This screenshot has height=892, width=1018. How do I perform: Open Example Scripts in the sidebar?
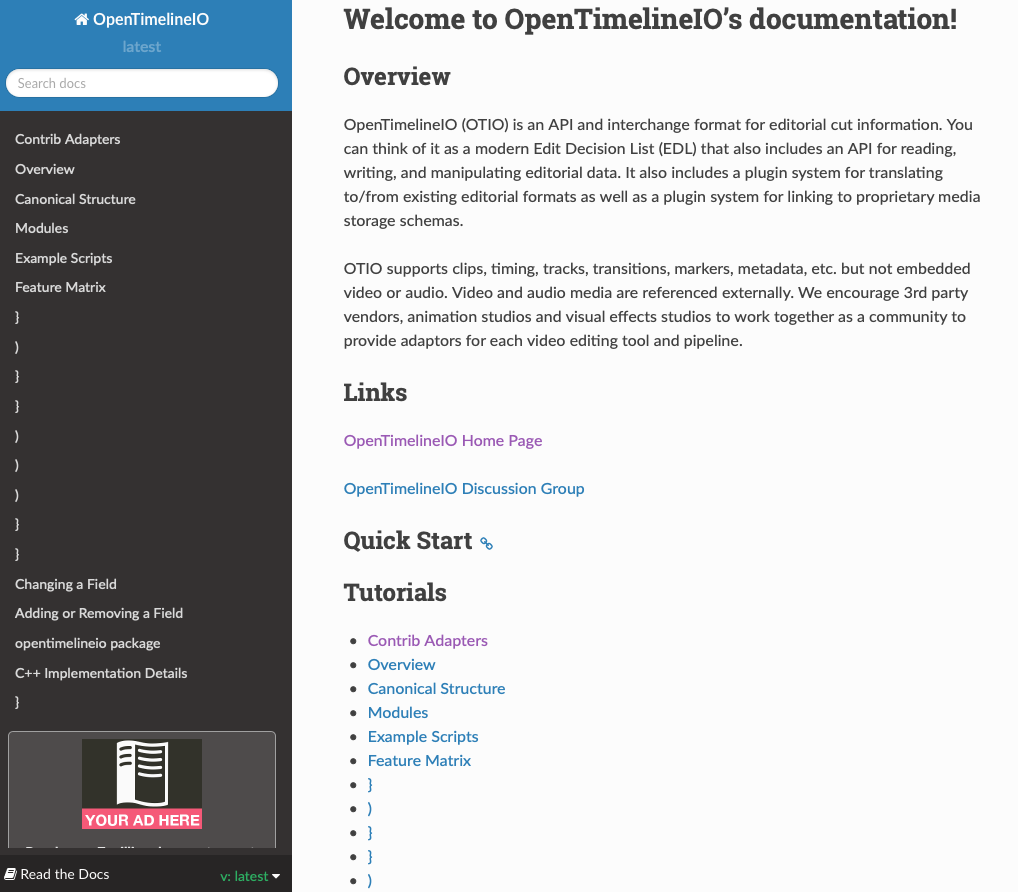[x=64, y=258]
